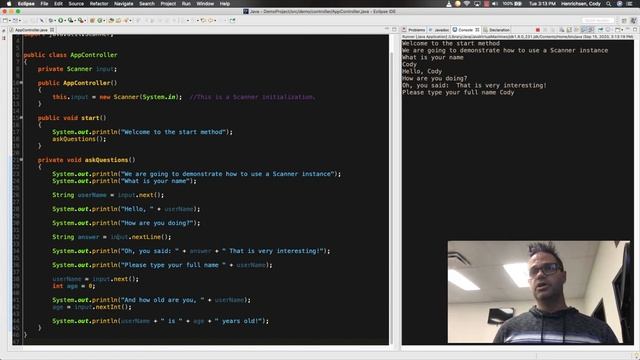Maximize the editor area
This screenshot has width=640, height=360.
click(394, 29)
